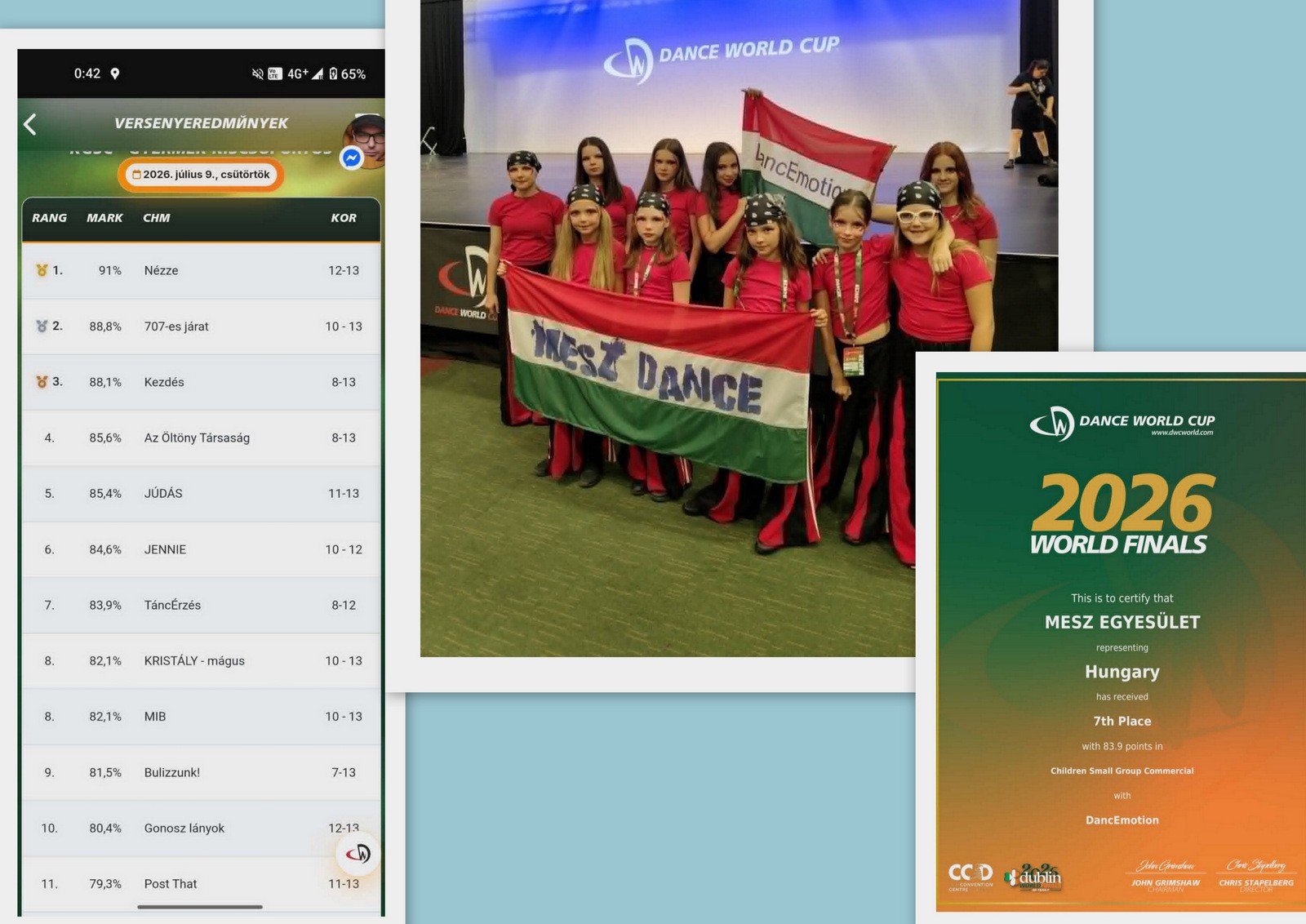Click the 91% mark of Nézze
The height and width of the screenshot is (924, 1306).
pyautogui.click(x=109, y=270)
